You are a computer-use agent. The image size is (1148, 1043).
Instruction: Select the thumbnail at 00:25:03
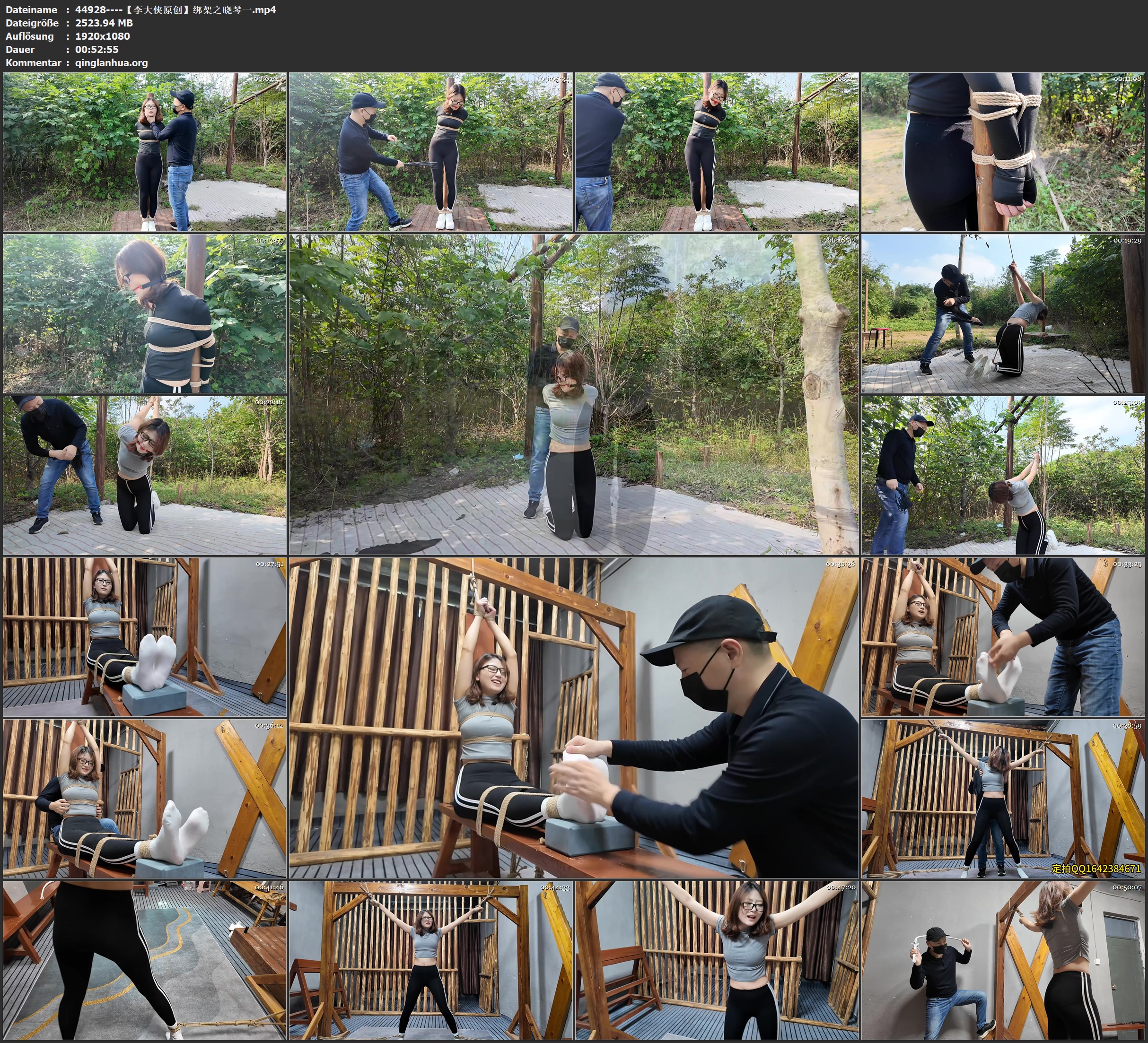coord(1003,475)
